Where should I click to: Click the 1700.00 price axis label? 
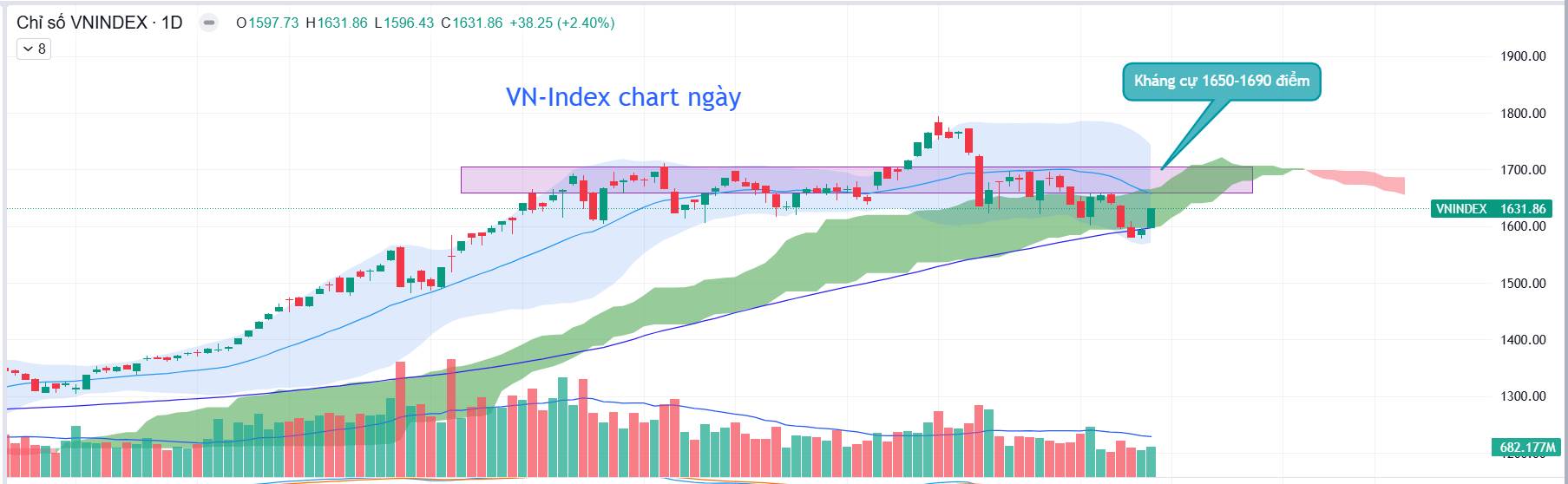(x=1523, y=170)
